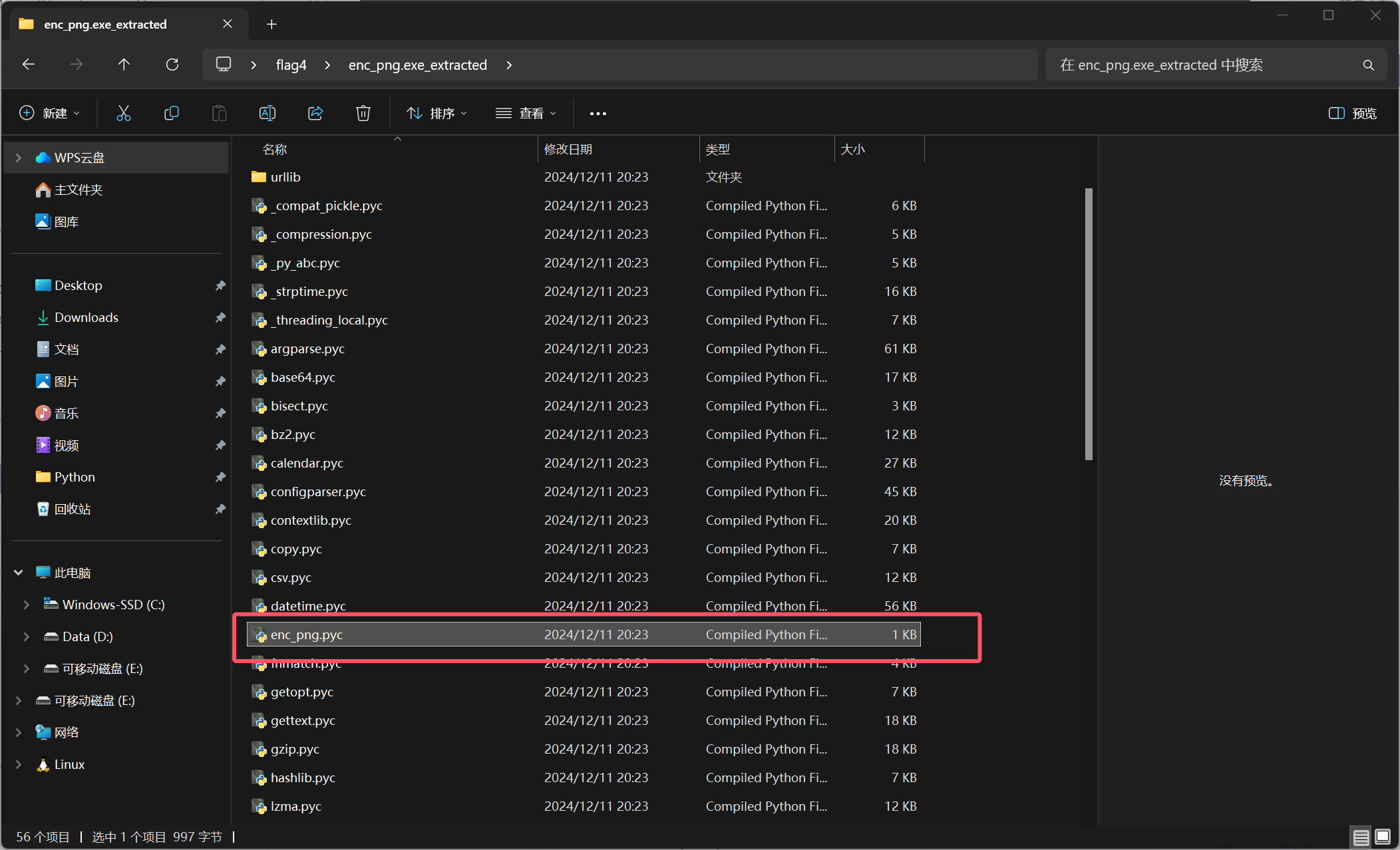Expand WPS云盘 tree node
The width and height of the screenshot is (1400, 850).
tap(19, 158)
